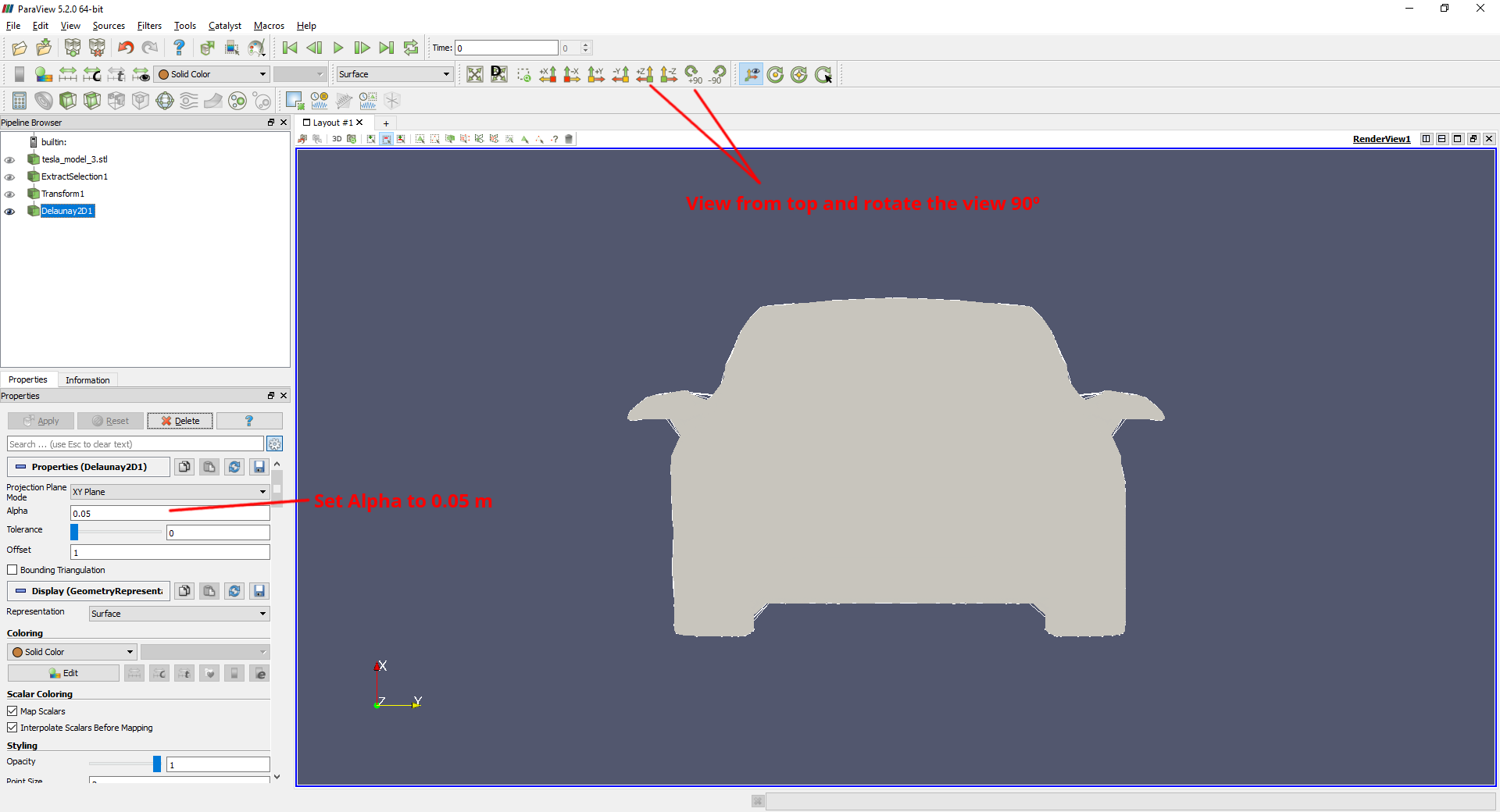
Task: Focus the properties search box
Action: coord(135,444)
